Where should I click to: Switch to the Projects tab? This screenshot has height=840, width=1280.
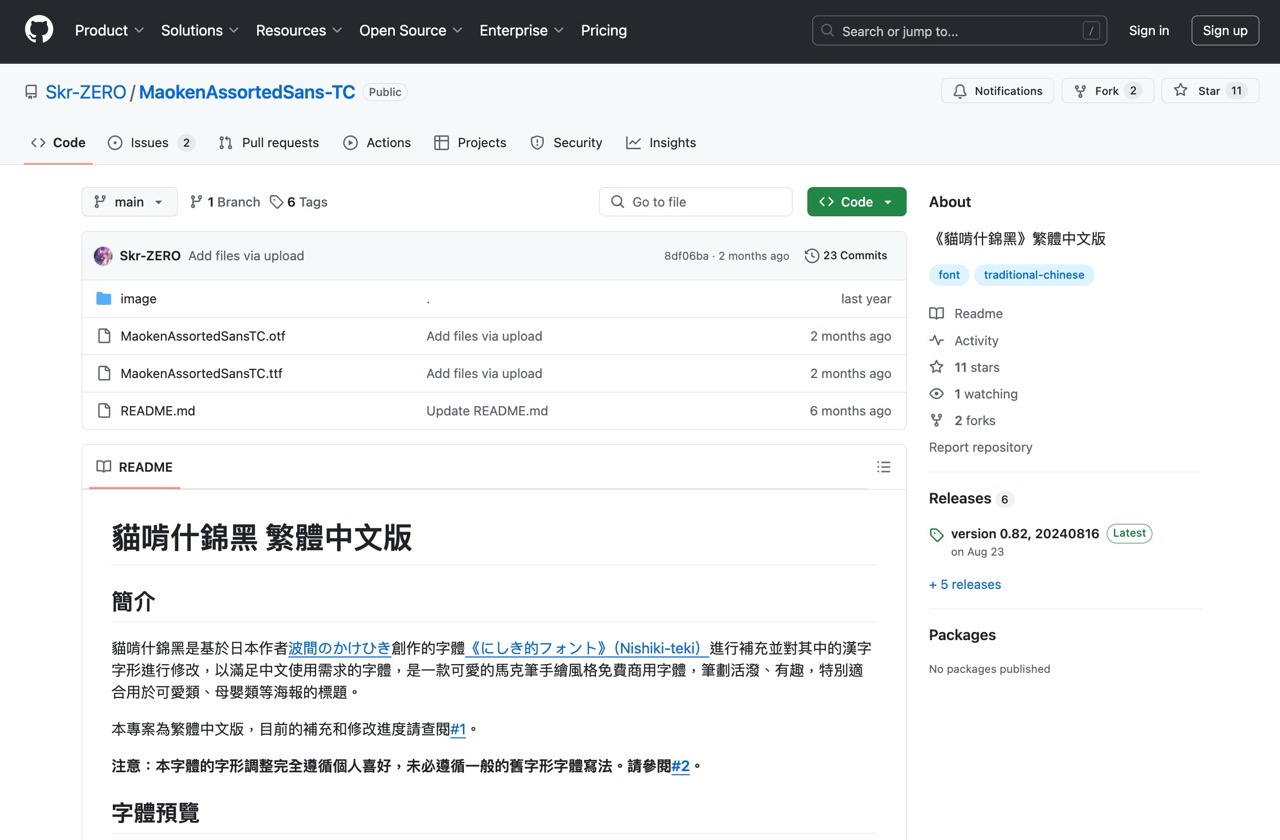coord(470,143)
